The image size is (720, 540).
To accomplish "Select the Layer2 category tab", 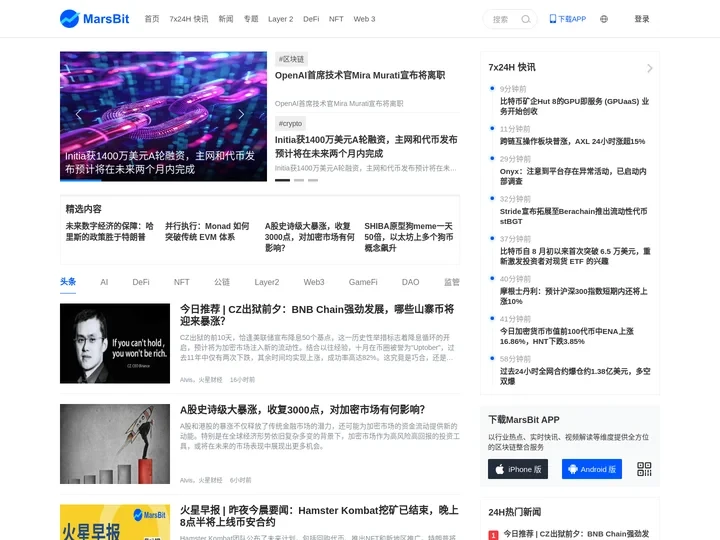I will coord(267,282).
